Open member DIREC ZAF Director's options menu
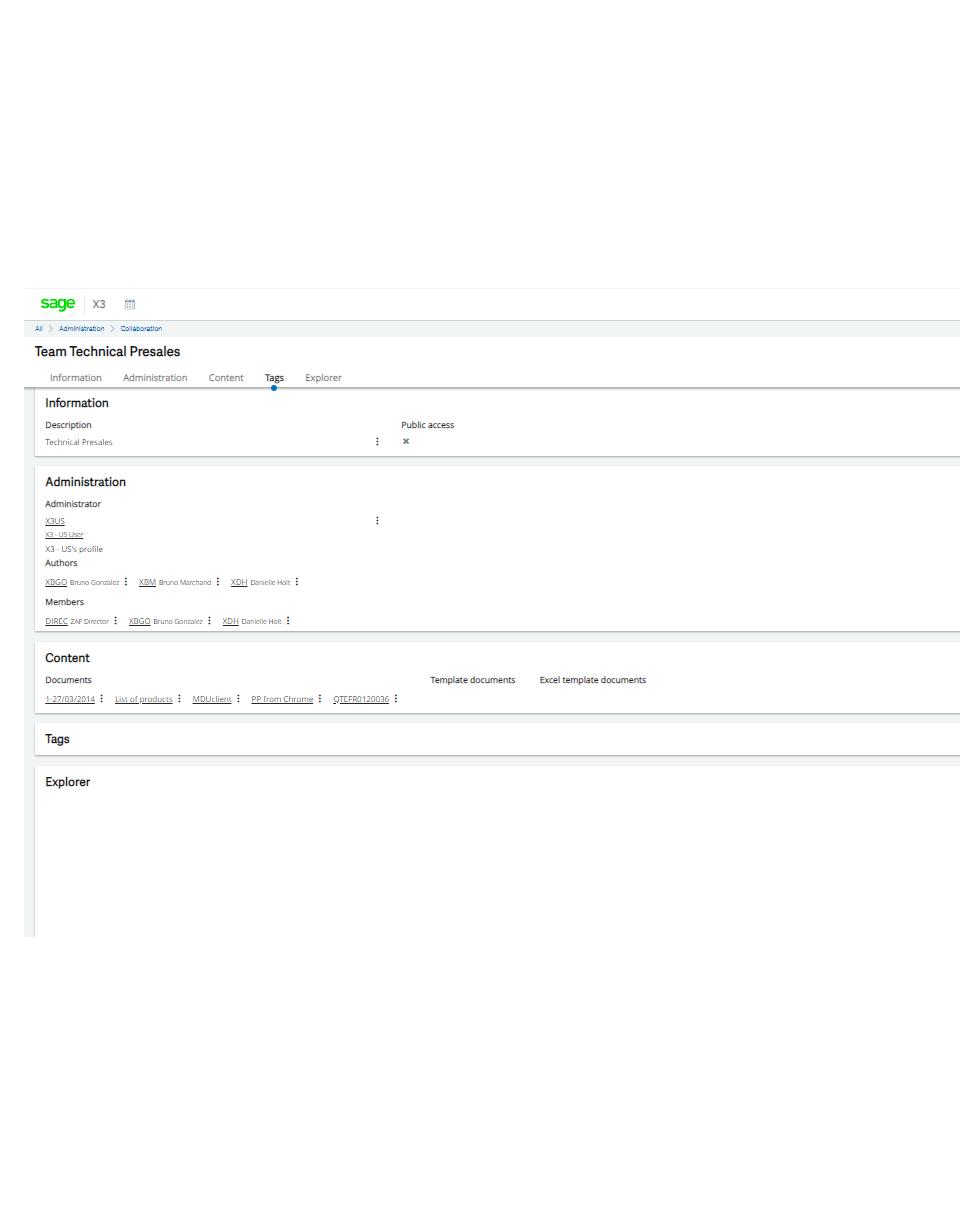This screenshot has width=960, height=1224. 116,620
